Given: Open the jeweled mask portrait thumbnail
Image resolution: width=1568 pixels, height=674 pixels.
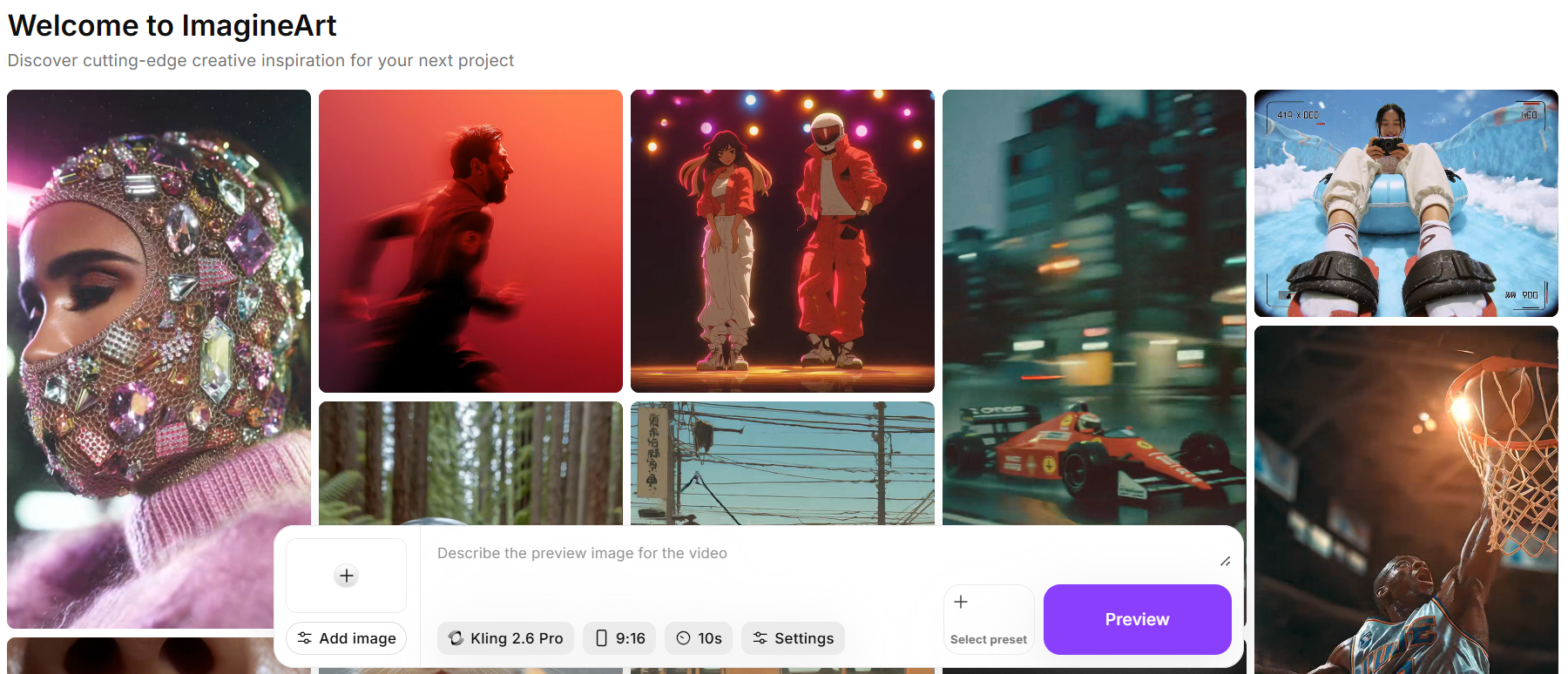Looking at the screenshot, I should click(159, 359).
